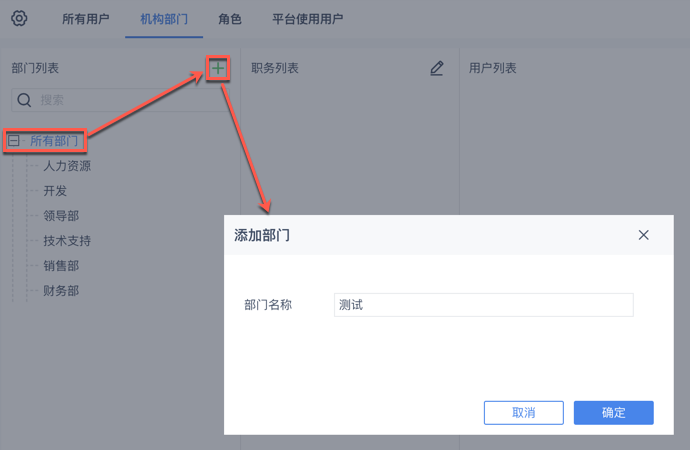The width and height of the screenshot is (690, 450).
Task: Select the 财务部 department
Action: point(61,291)
